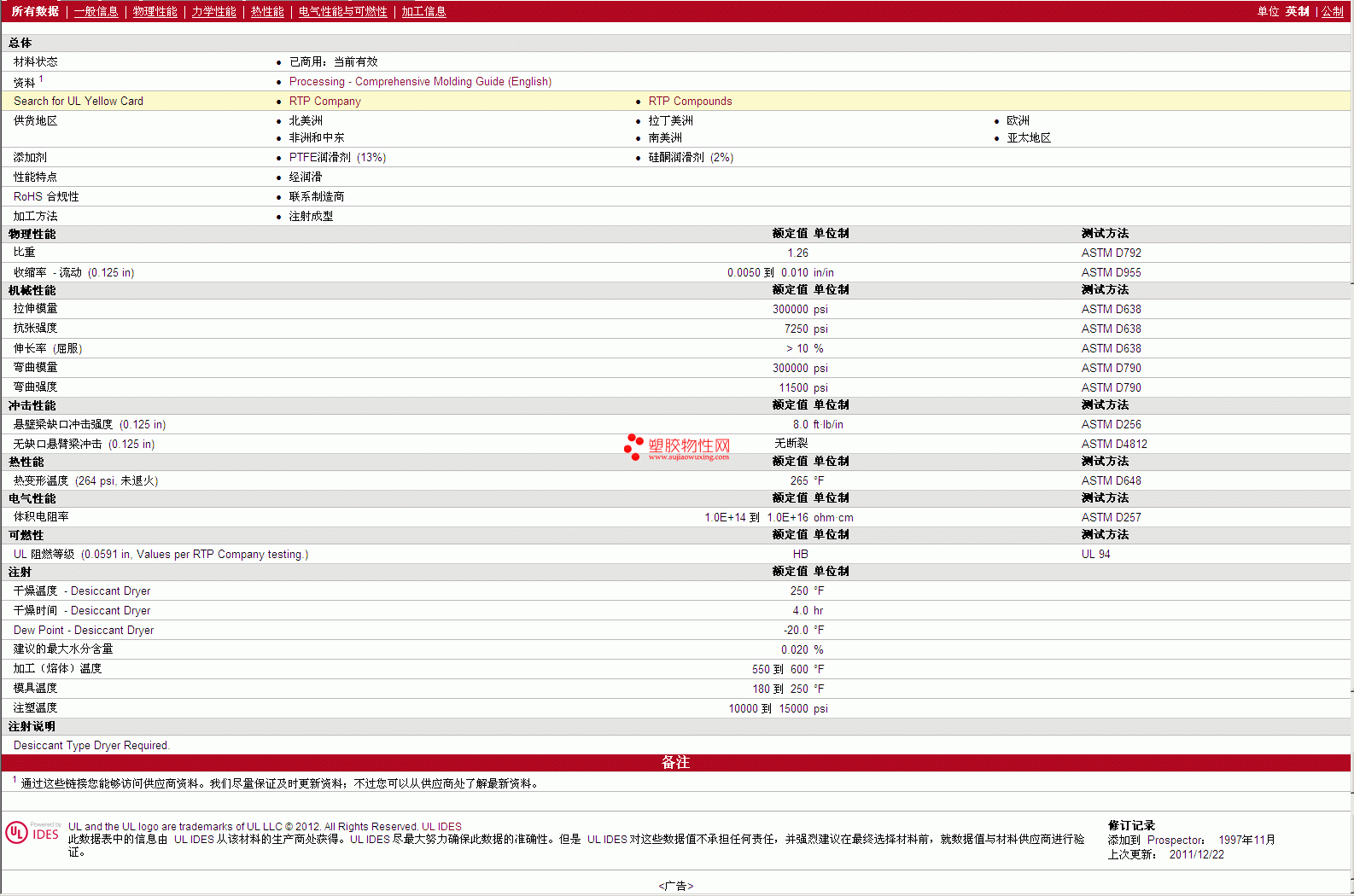Open the 加工信息 tab

point(423,11)
